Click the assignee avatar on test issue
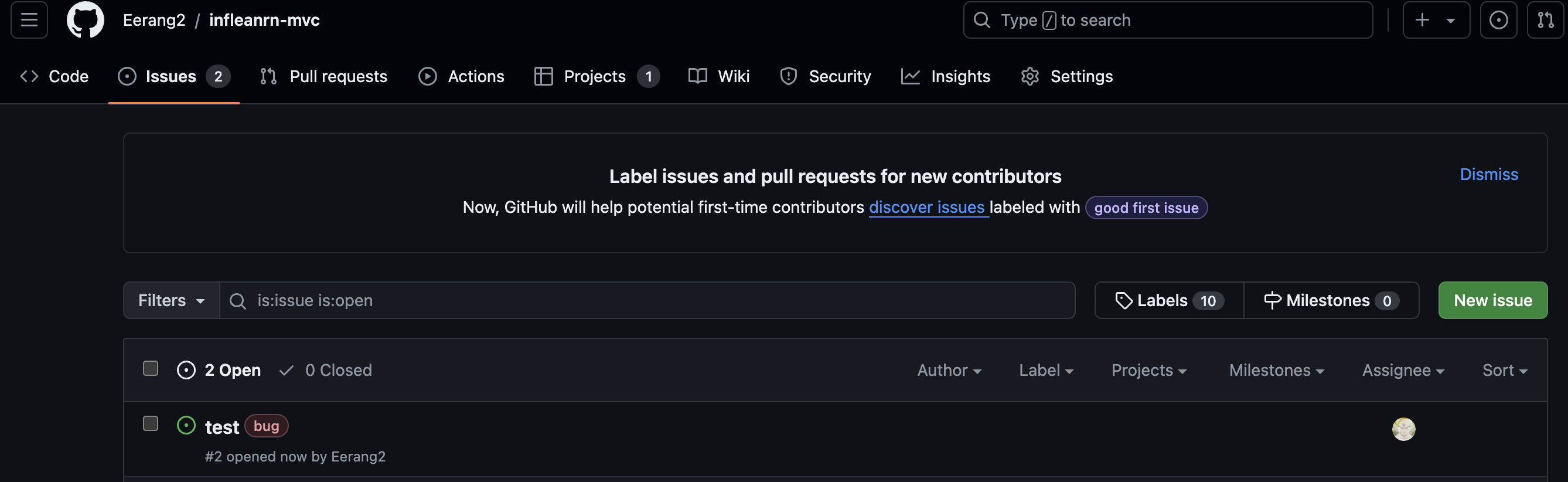1568x482 pixels. point(1403,429)
